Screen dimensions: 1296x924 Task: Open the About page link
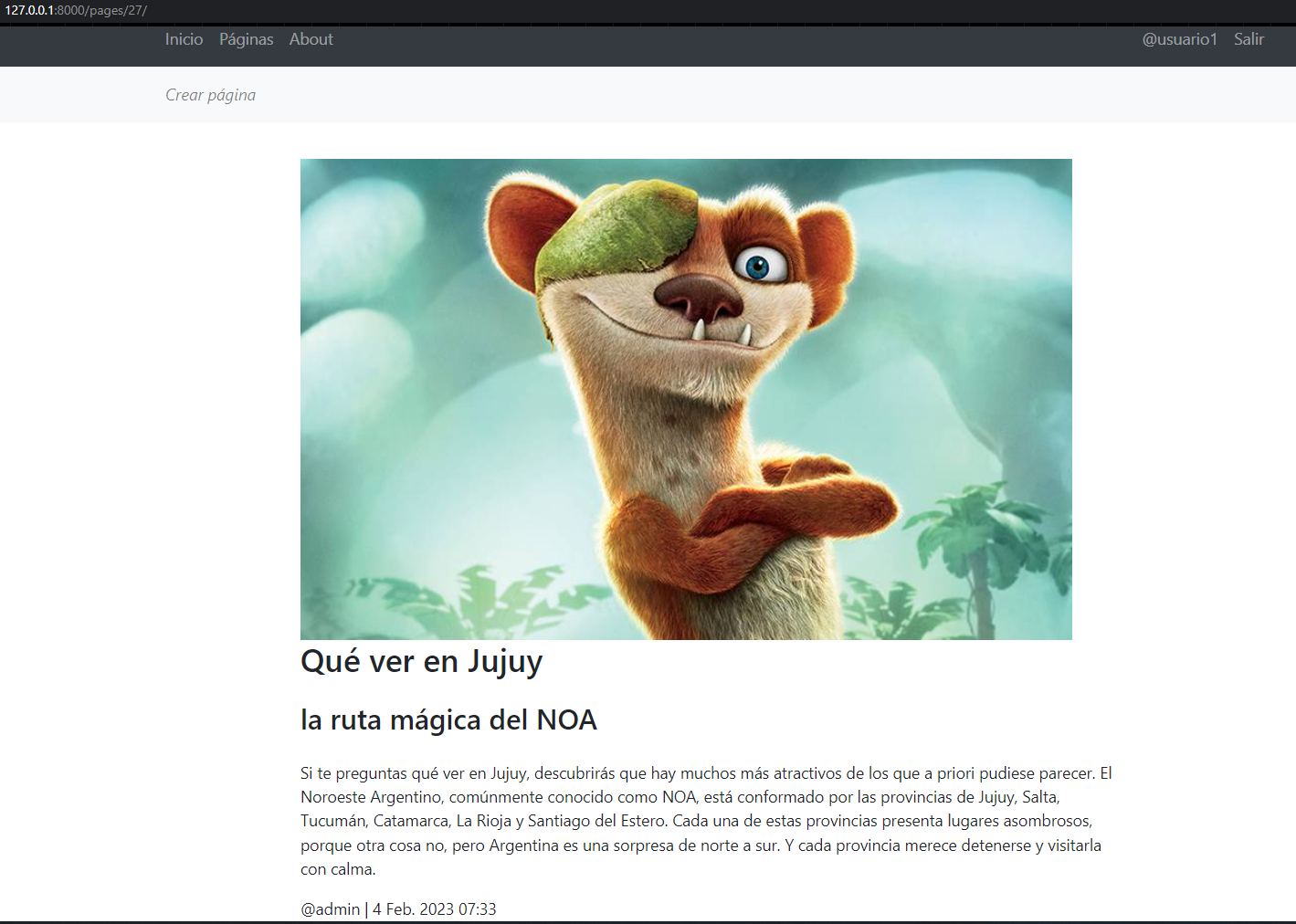click(x=311, y=39)
